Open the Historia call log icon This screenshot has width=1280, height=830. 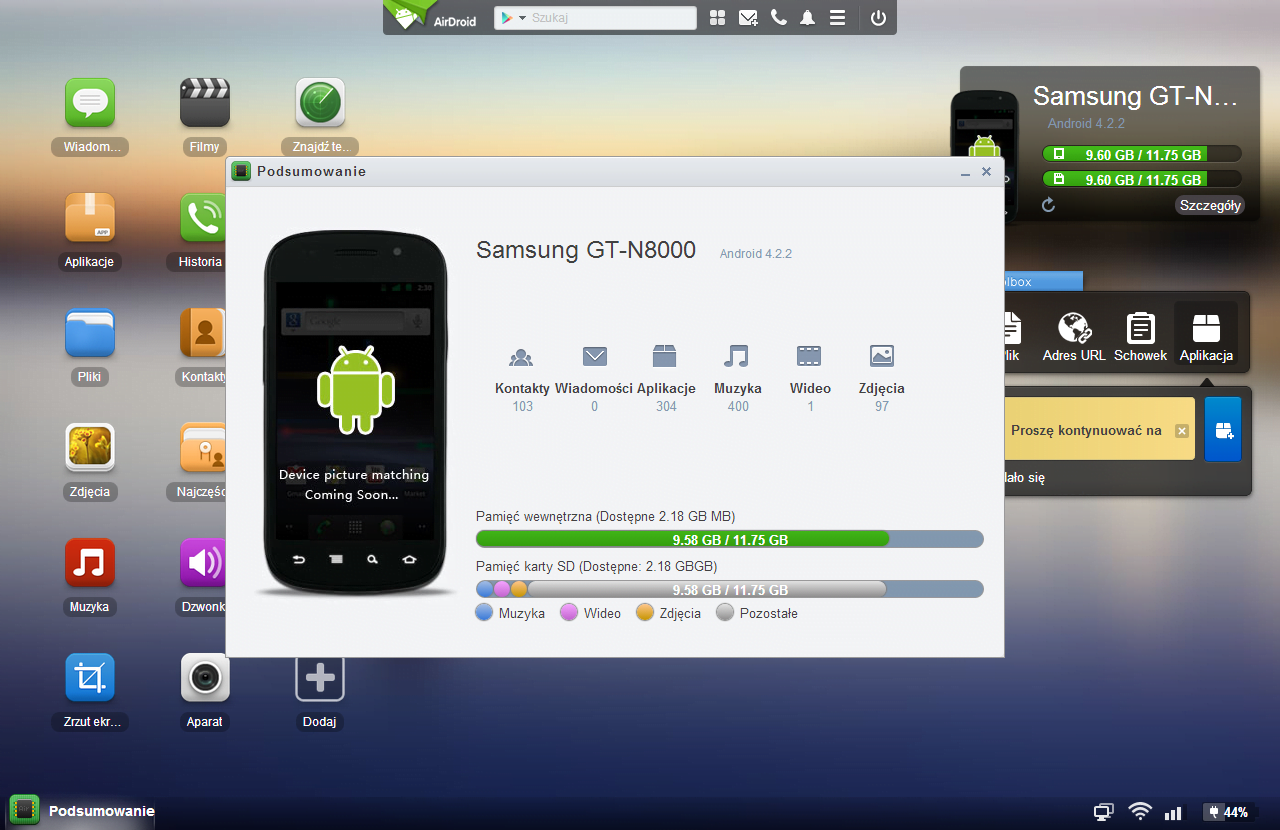click(203, 218)
